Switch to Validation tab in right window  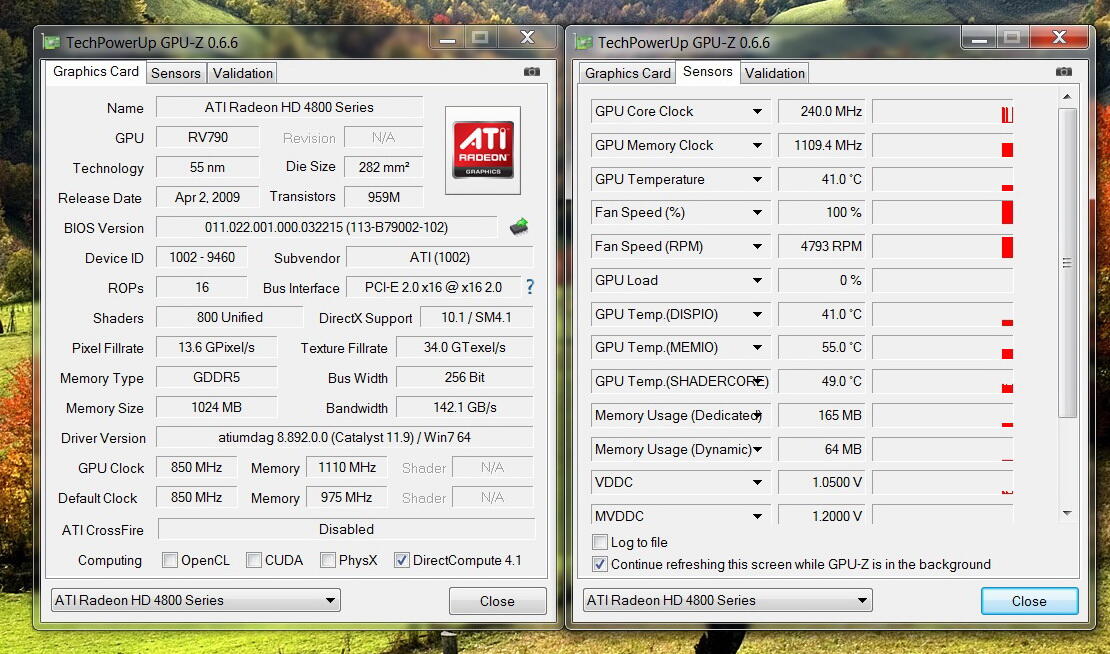pos(774,73)
